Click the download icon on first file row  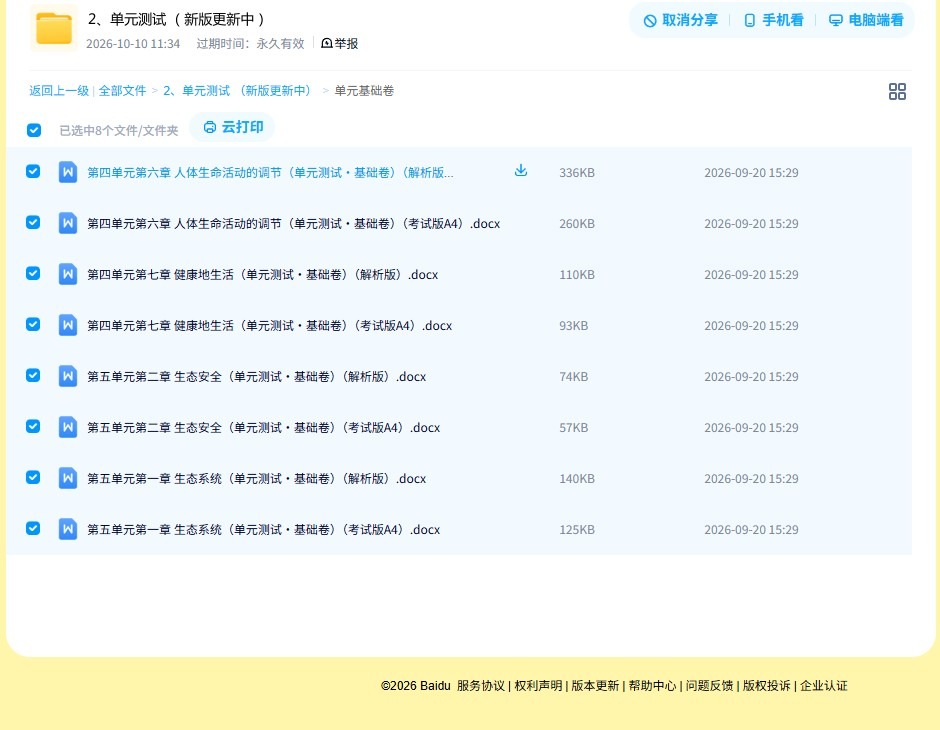521,171
